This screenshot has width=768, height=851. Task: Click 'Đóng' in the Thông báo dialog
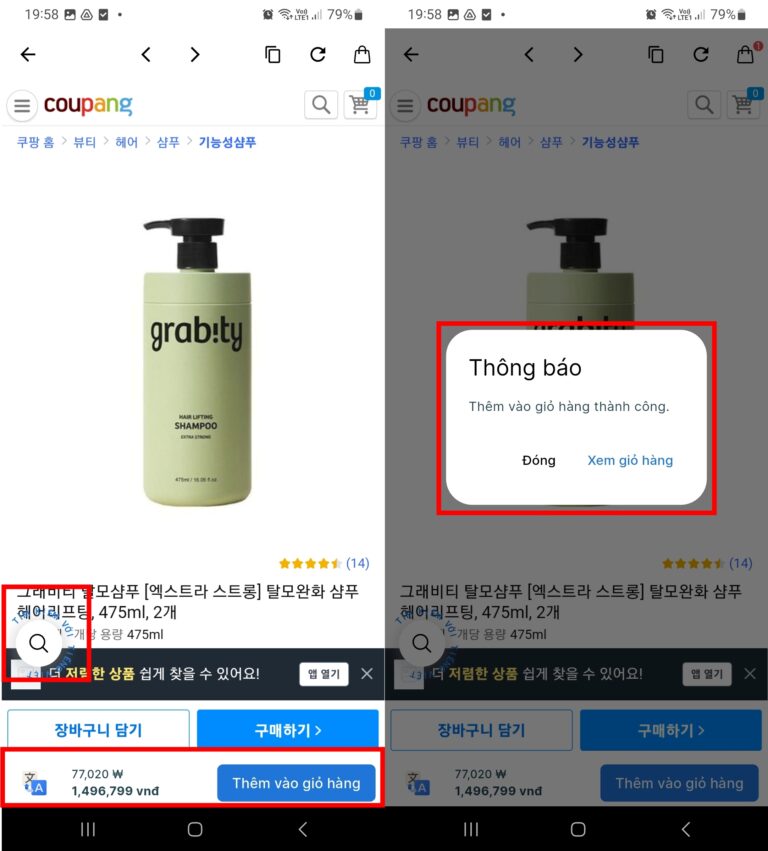pyautogui.click(x=538, y=460)
